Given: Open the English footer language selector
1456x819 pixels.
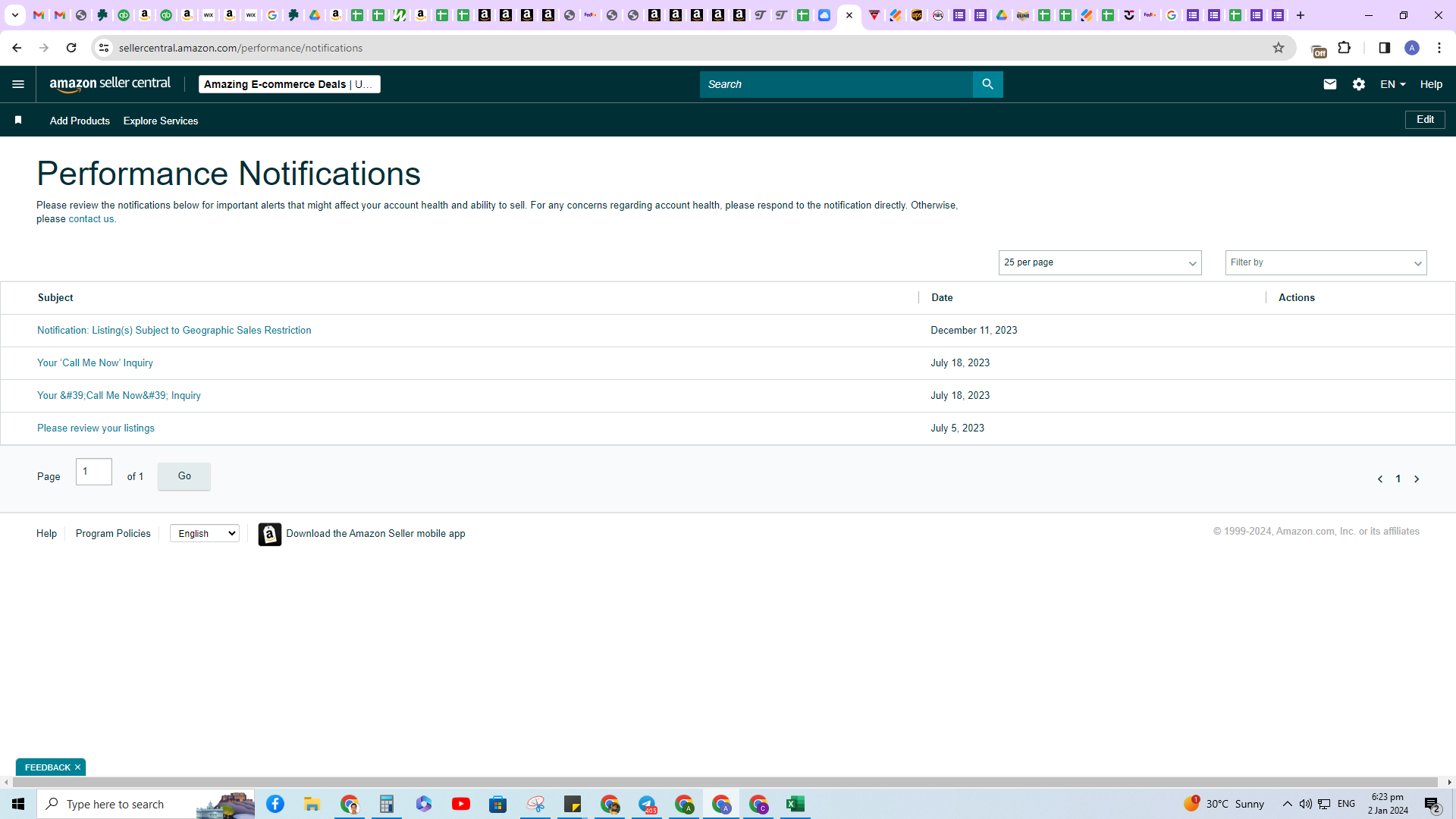Looking at the screenshot, I should (x=205, y=534).
